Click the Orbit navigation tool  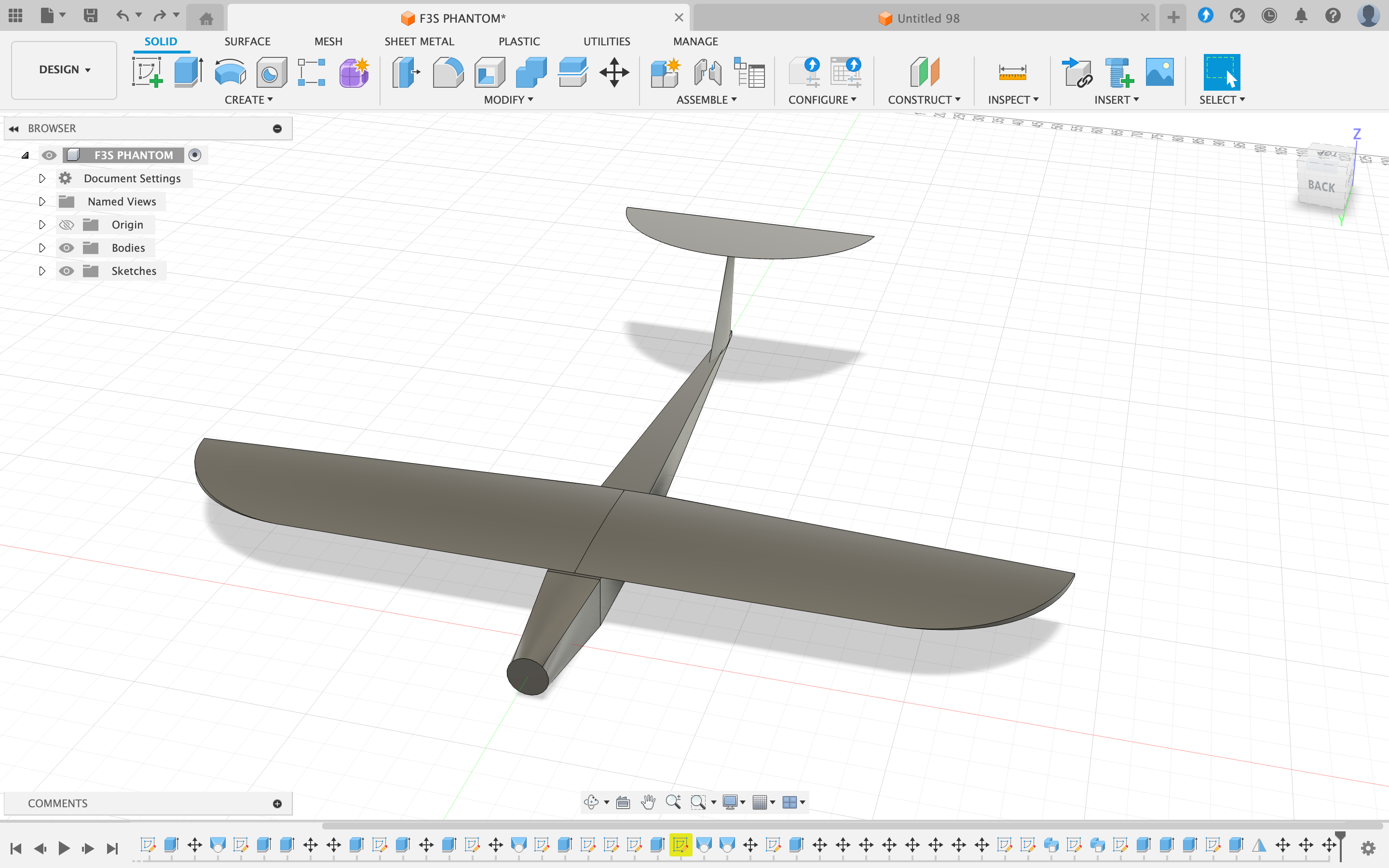tap(591, 802)
